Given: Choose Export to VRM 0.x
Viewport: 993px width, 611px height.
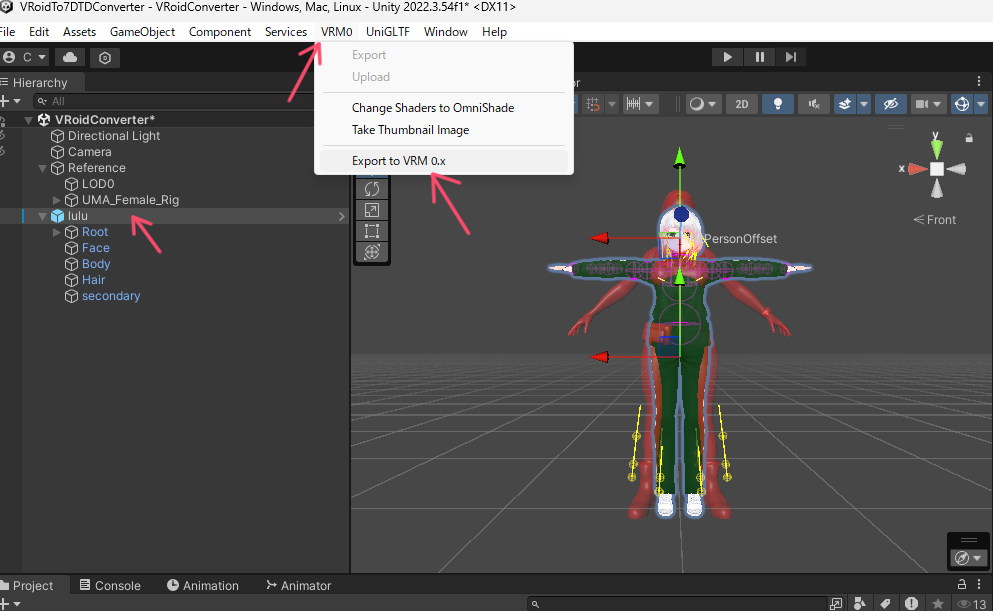Looking at the screenshot, I should 398,161.
